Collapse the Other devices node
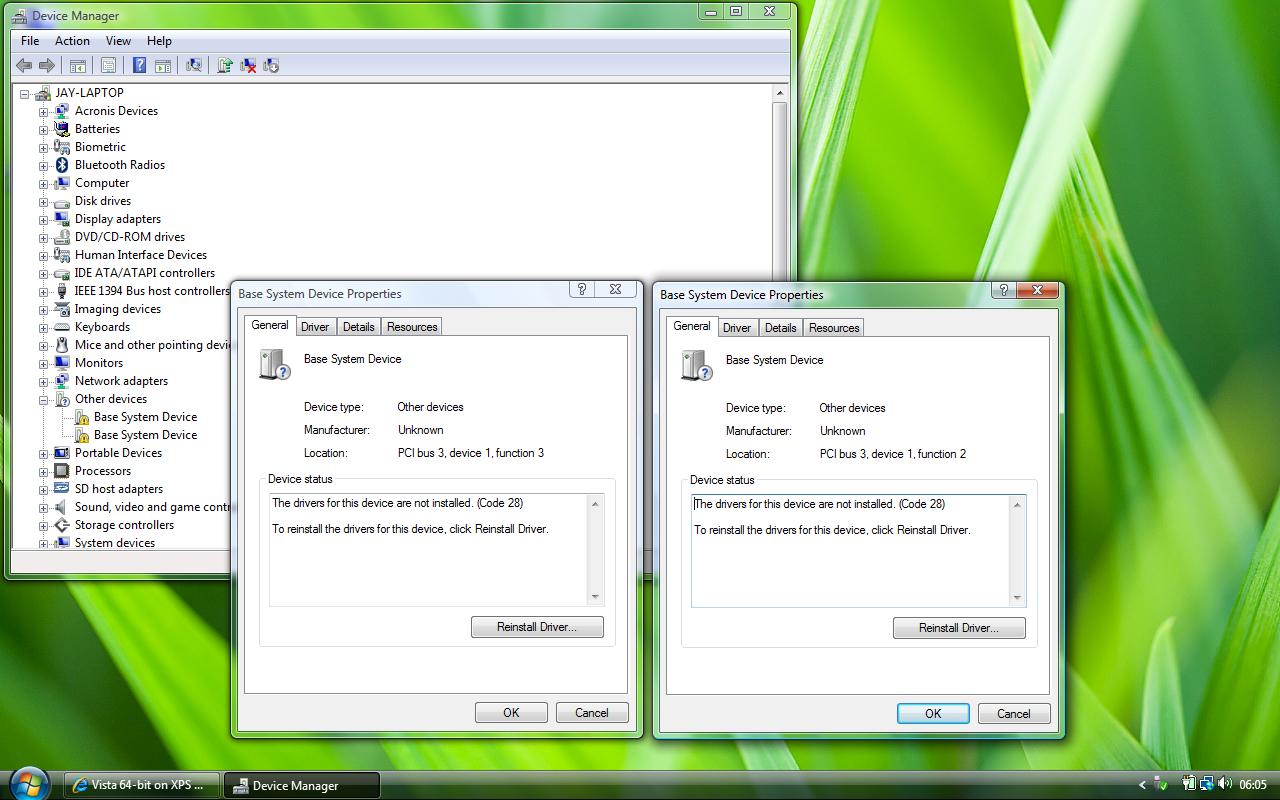The image size is (1280, 800). [44, 399]
